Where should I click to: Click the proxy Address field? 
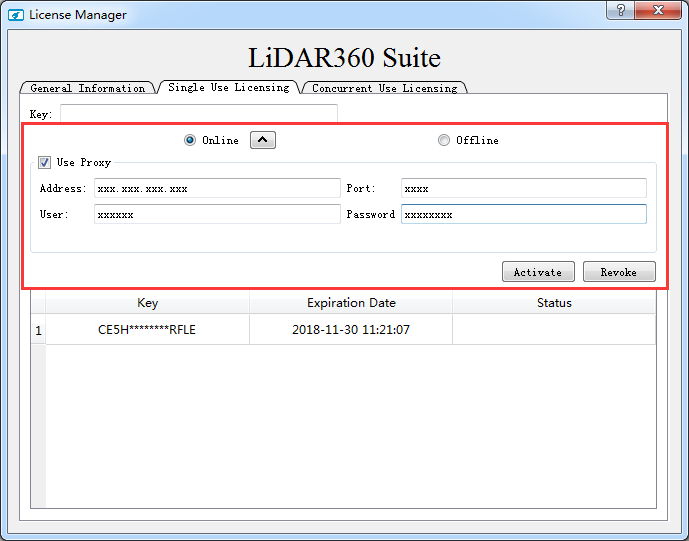[x=217, y=188]
